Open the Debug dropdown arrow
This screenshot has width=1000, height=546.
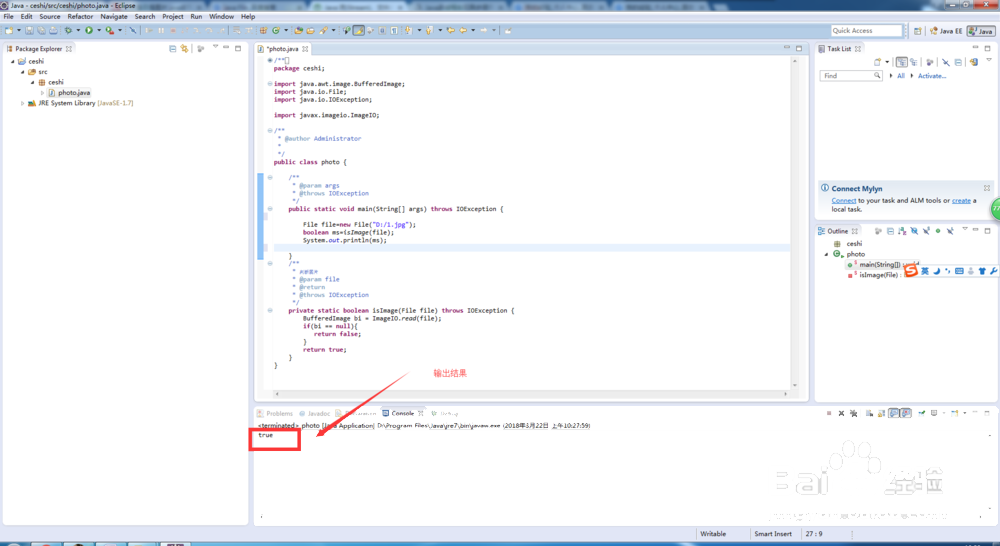tap(78, 30)
